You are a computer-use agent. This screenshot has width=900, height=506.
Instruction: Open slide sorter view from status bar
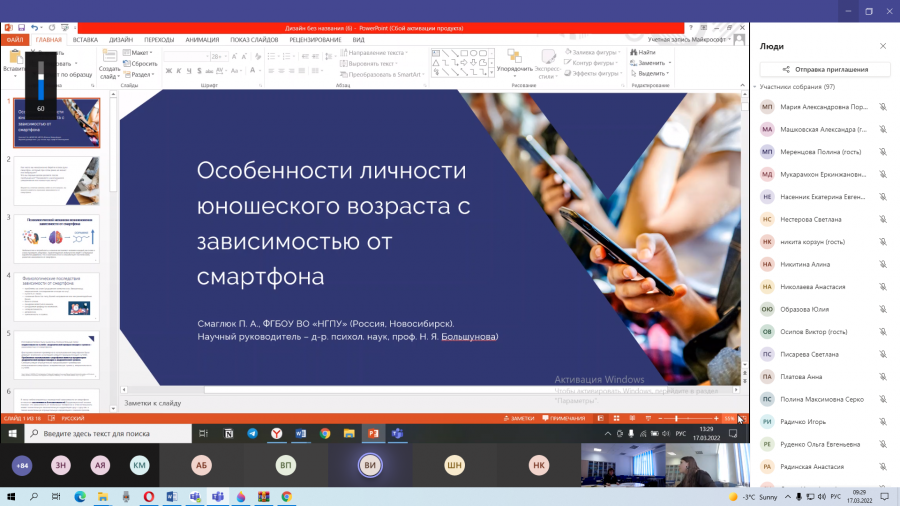click(616, 418)
